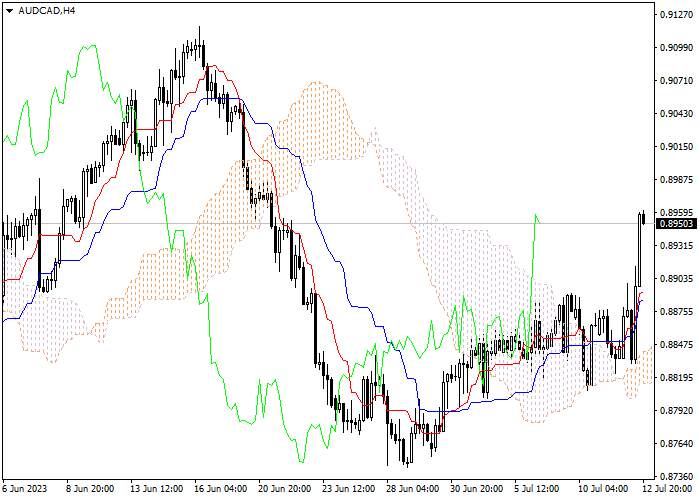Click price level 0.91270 on the scale
700x500 pixels.
(x=678, y=14)
